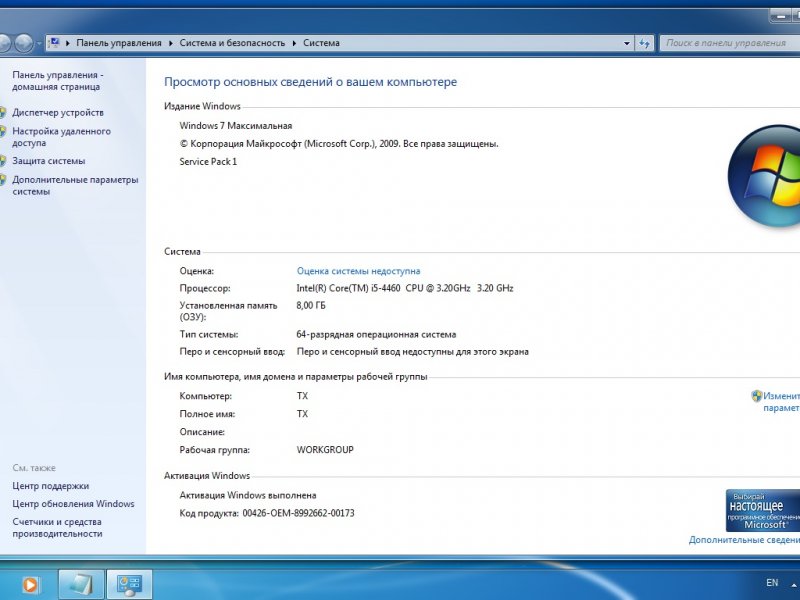Open the address bar history dropdown arrow
The height and width of the screenshot is (600, 800).
coord(627,43)
